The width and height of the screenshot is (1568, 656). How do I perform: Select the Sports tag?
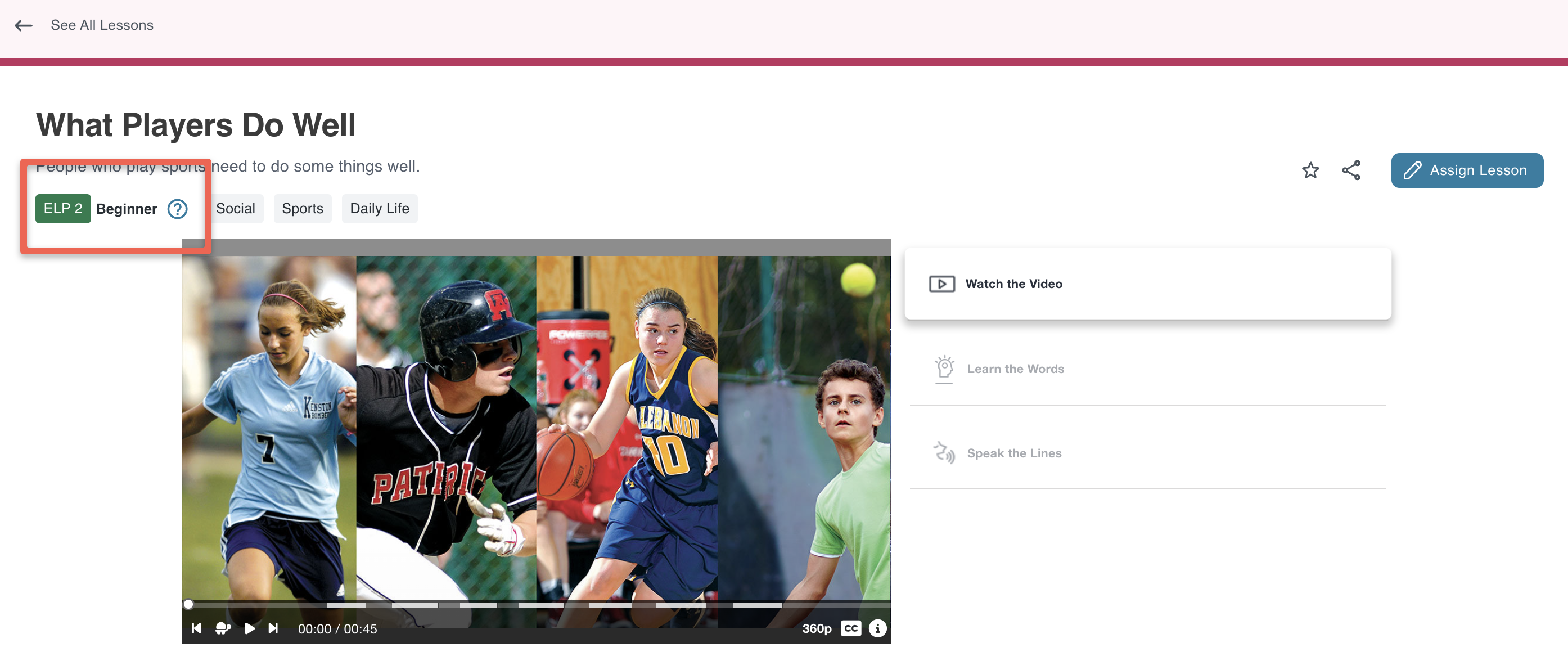(302, 208)
